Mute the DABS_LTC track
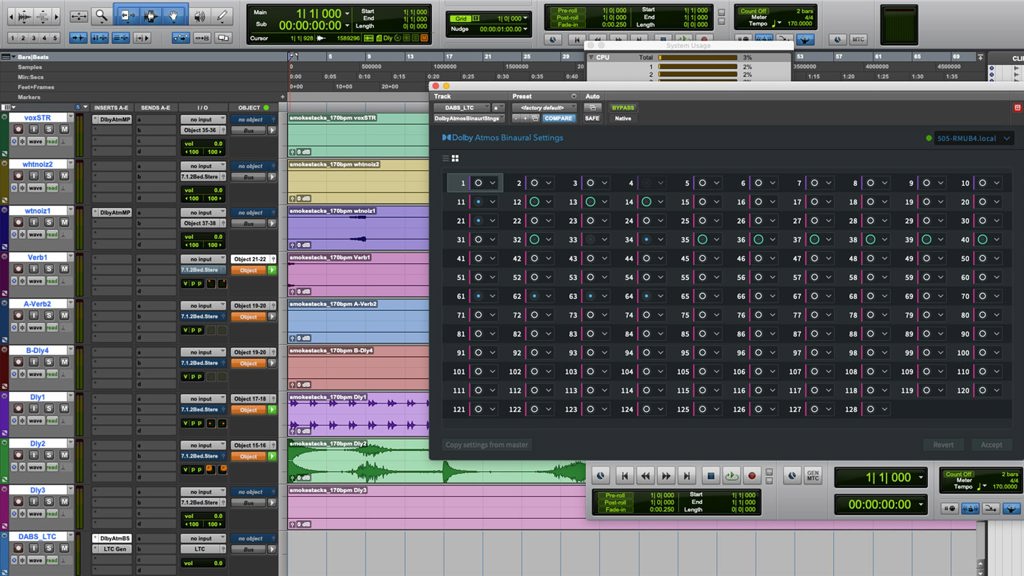 [64, 548]
